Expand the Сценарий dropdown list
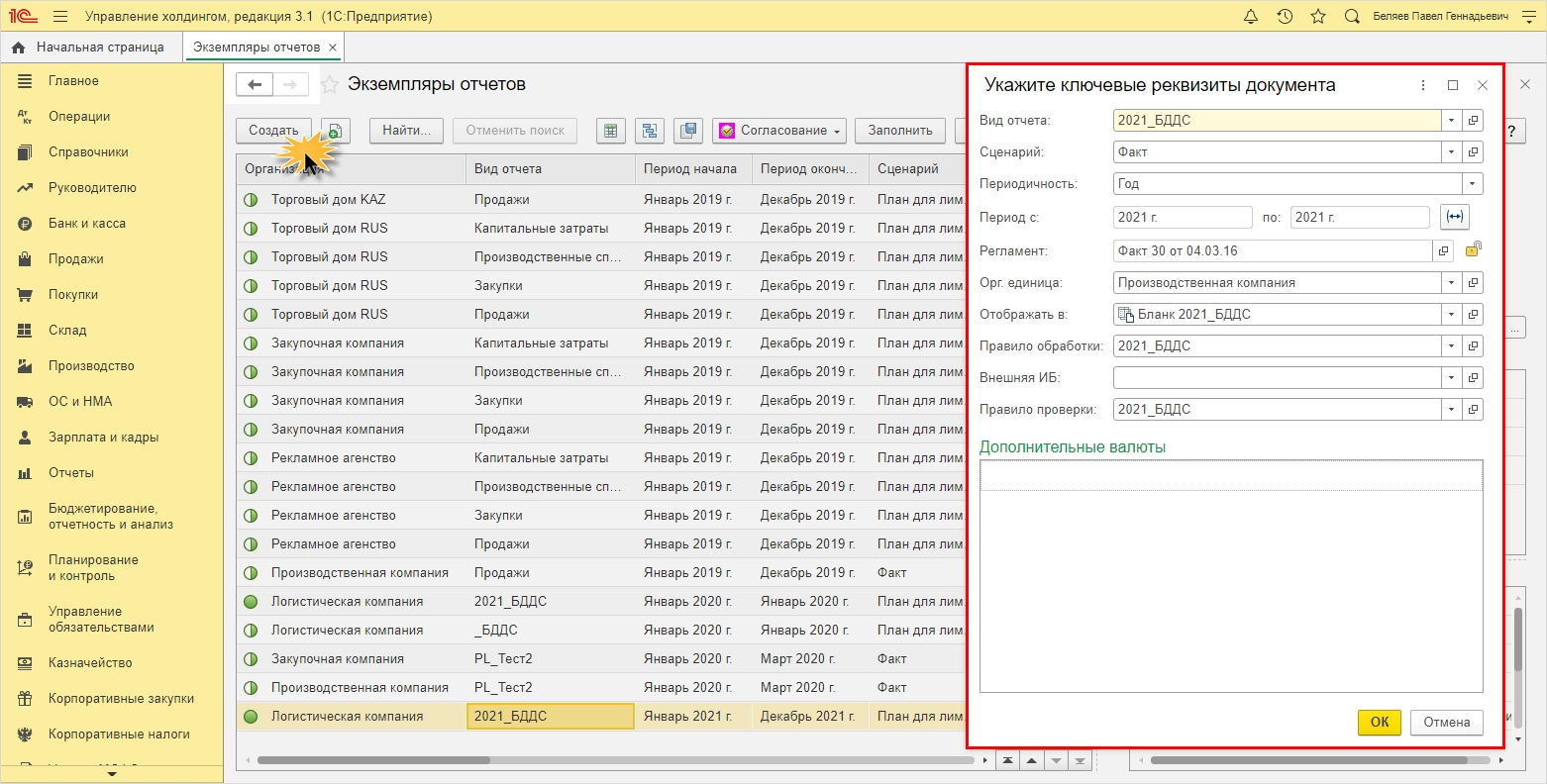This screenshot has width=1547, height=784. (x=1451, y=152)
